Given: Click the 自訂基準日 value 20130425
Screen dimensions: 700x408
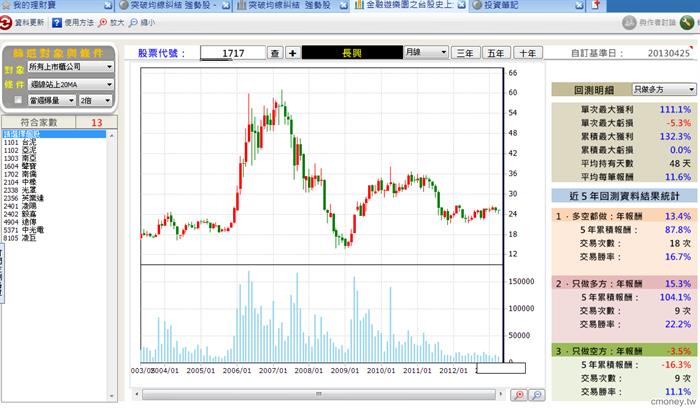Looking at the screenshot, I should pyautogui.click(x=669, y=53).
